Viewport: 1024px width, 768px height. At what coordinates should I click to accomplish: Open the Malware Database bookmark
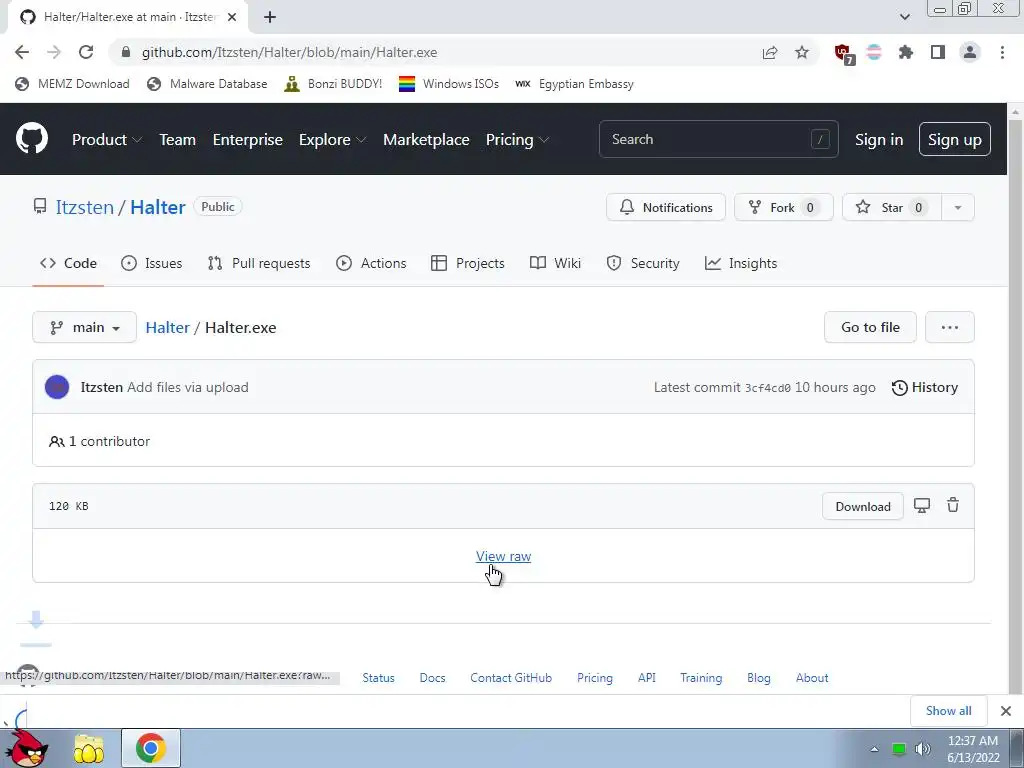[208, 84]
